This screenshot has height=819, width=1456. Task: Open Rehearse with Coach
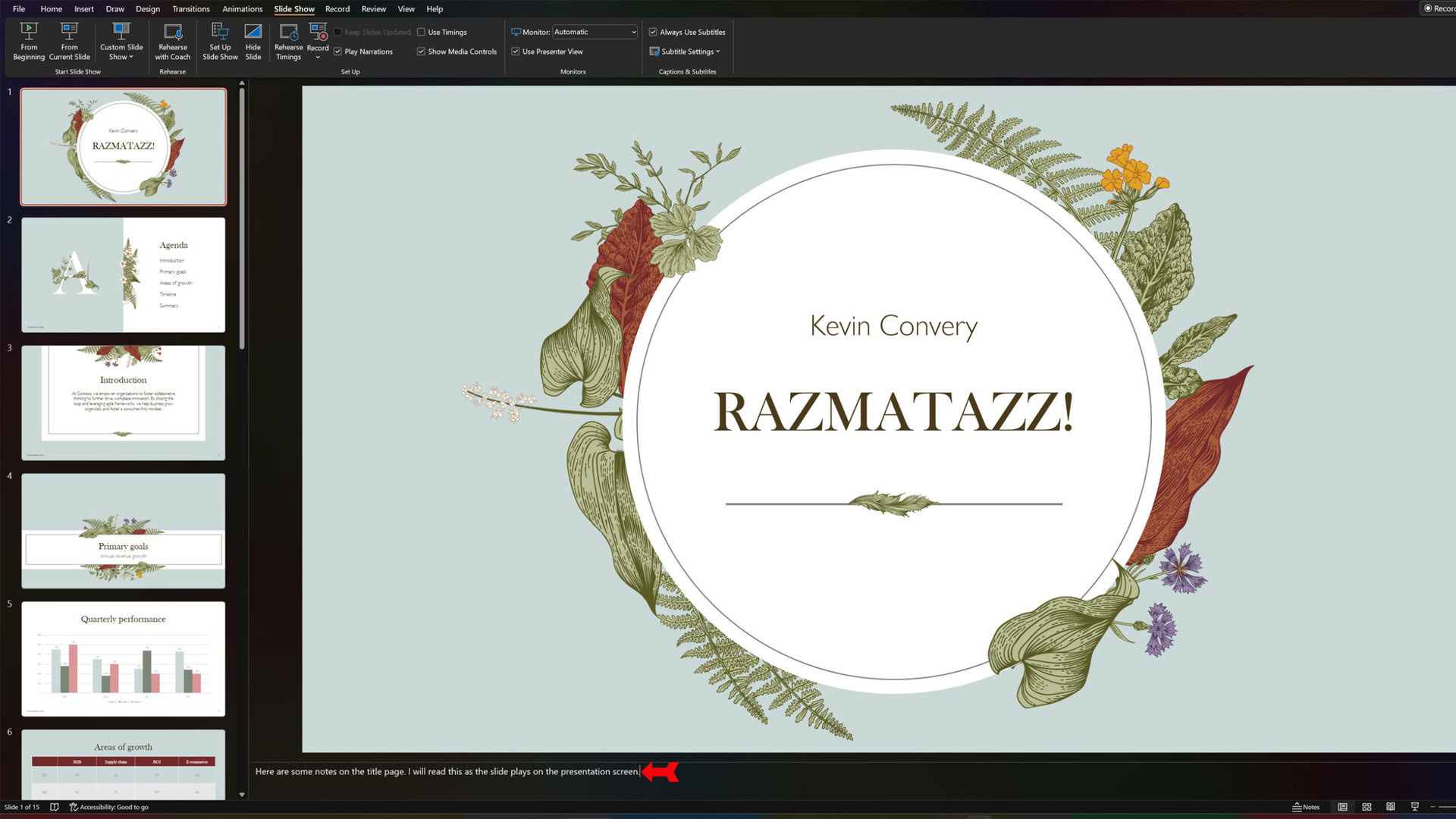[x=172, y=41]
